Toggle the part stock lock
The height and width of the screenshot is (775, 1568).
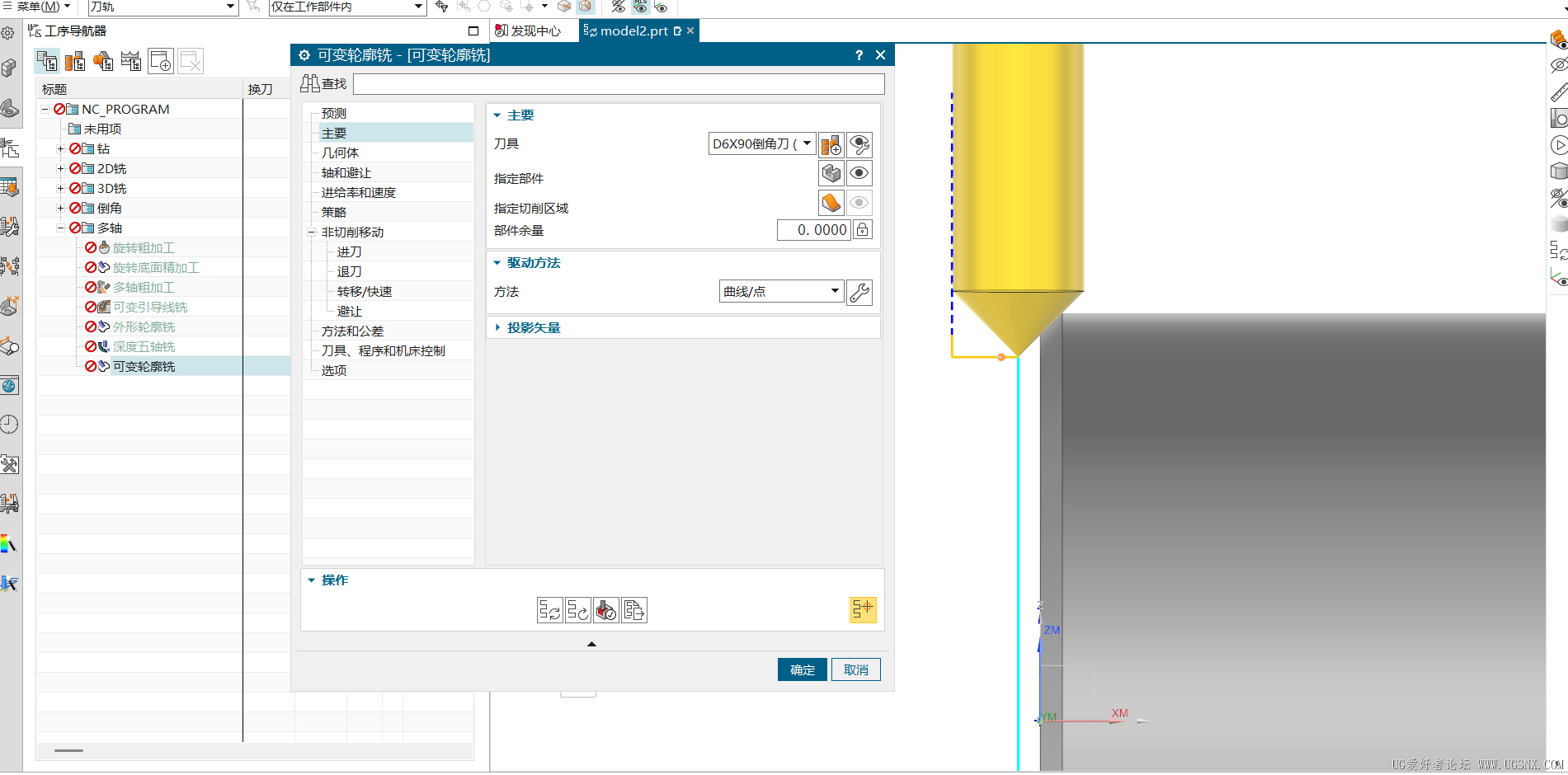(x=862, y=230)
